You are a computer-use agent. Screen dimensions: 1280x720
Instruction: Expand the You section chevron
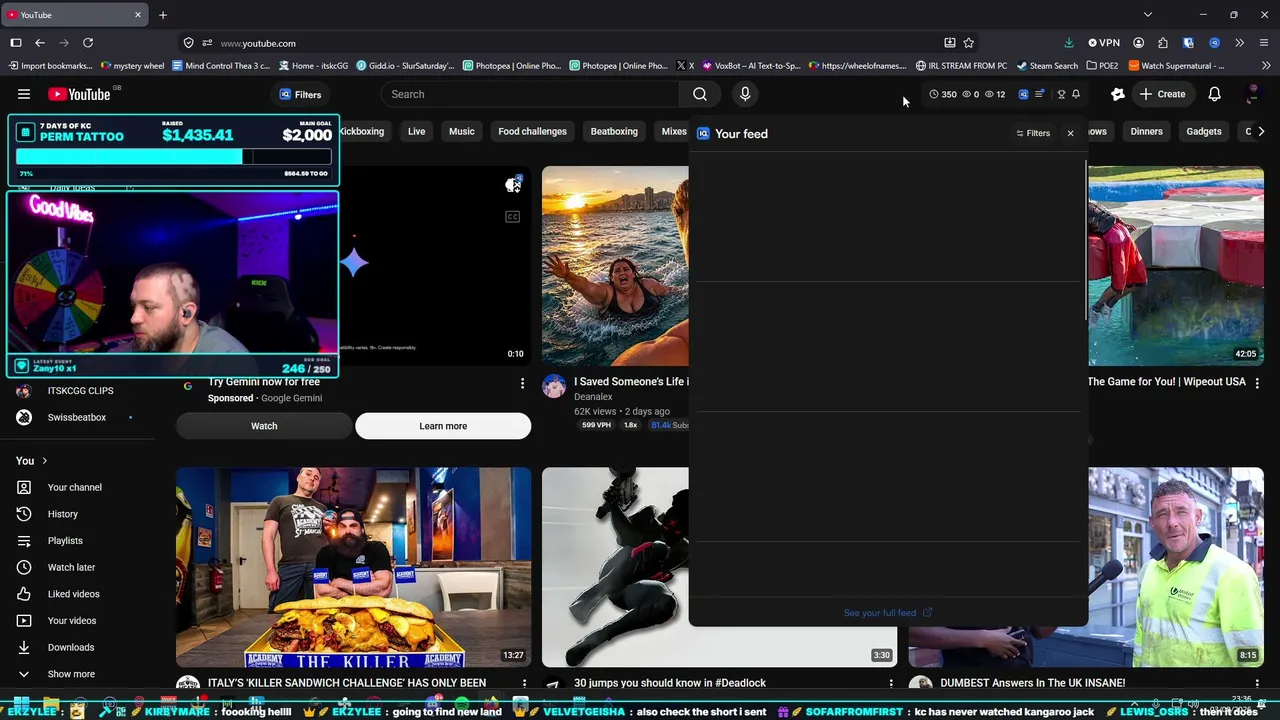[x=45, y=461]
